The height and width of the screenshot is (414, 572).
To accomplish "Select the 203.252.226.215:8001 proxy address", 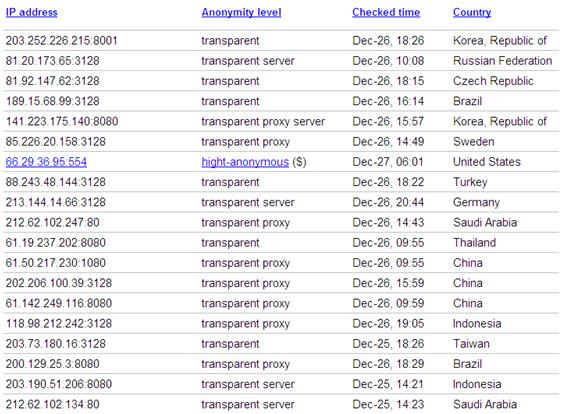I will point(62,40).
